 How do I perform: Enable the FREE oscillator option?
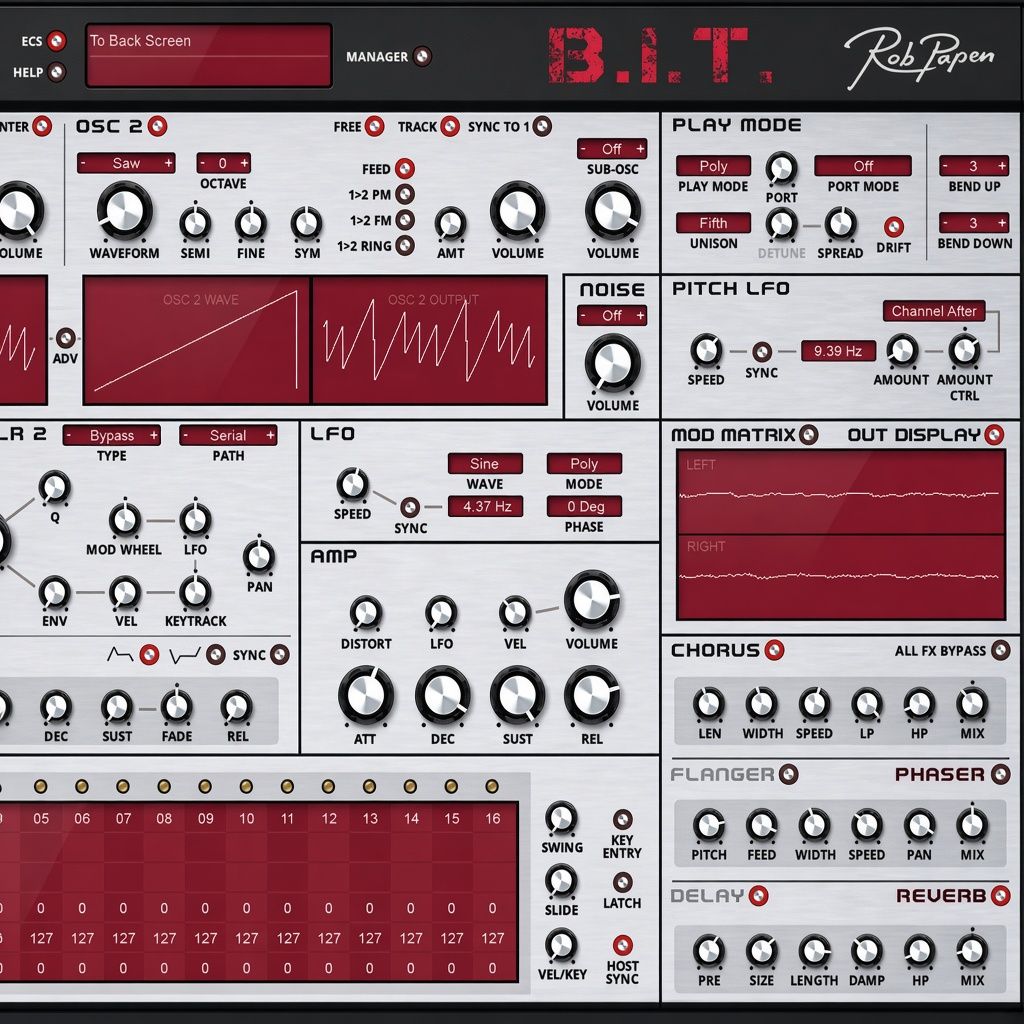pyautogui.click(x=374, y=126)
